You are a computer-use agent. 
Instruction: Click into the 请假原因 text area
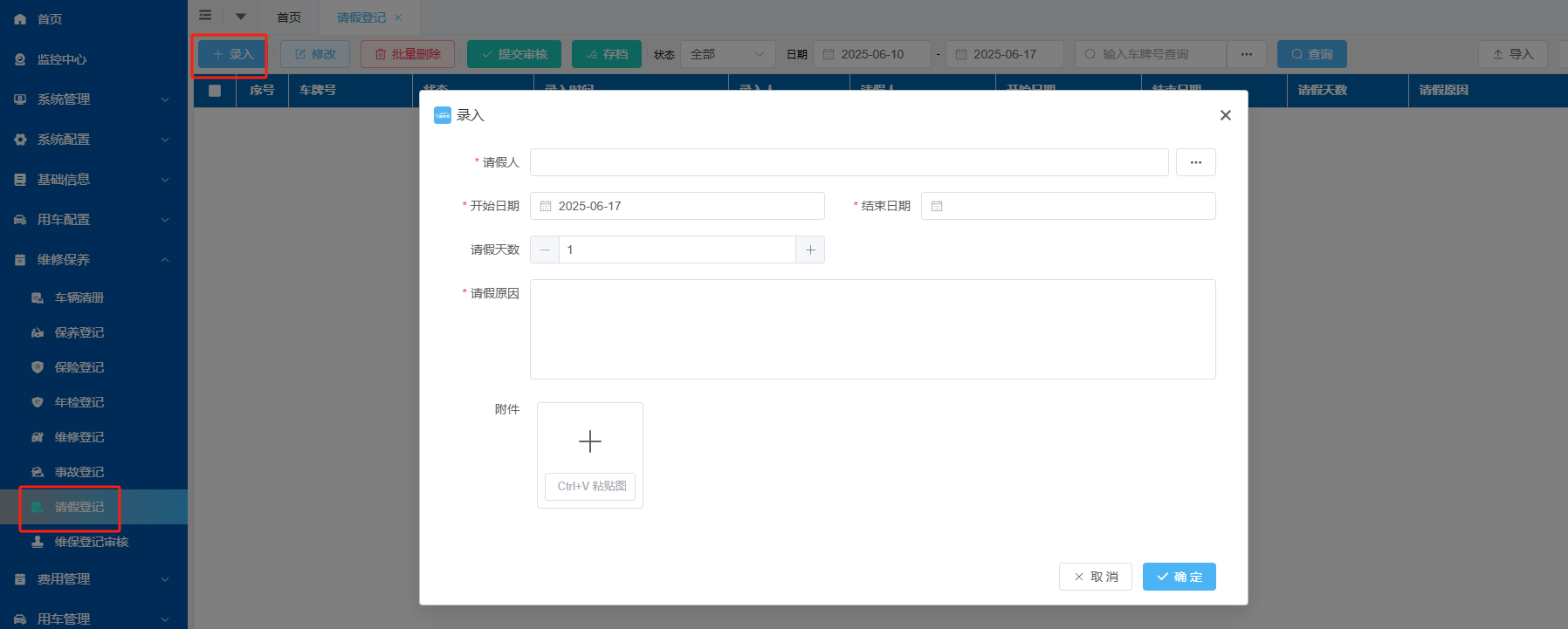click(x=872, y=329)
